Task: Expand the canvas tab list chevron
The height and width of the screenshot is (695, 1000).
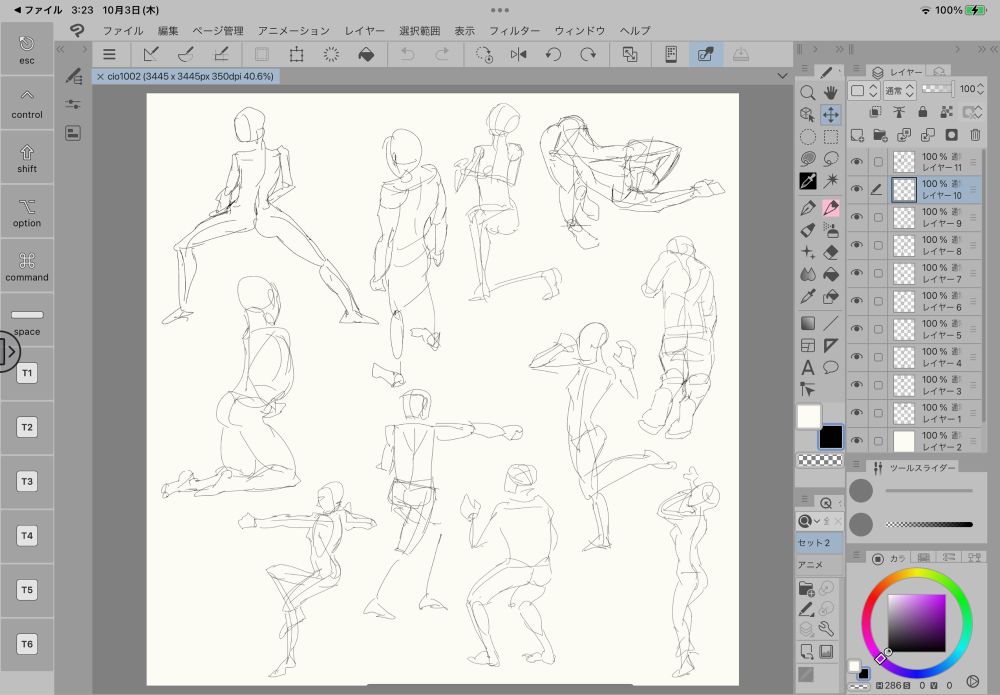Action: tap(781, 76)
